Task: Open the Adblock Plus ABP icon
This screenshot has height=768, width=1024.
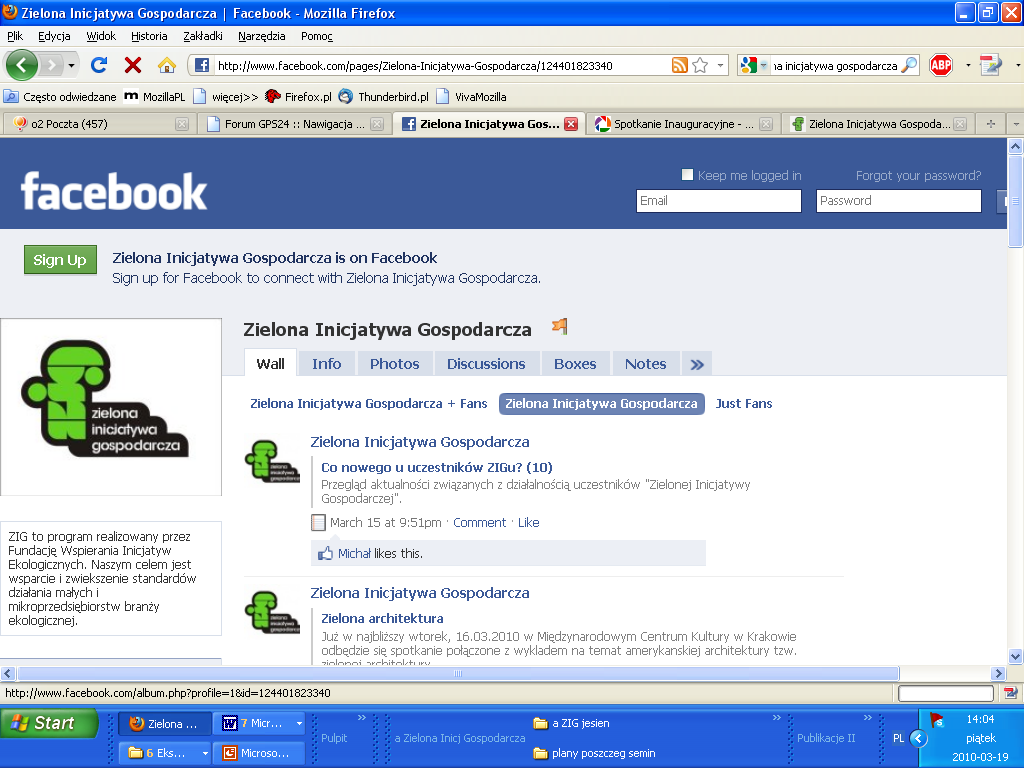Action: pyautogui.click(x=941, y=65)
